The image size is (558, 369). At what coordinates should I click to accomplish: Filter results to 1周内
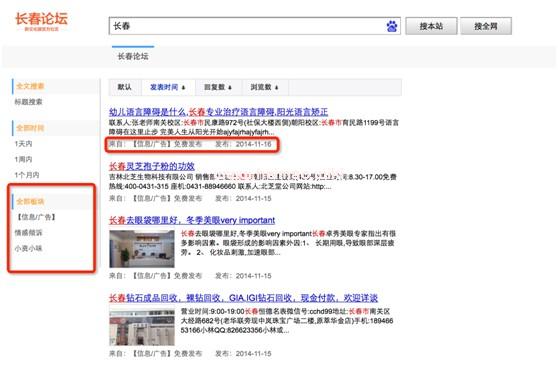(23, 159)
